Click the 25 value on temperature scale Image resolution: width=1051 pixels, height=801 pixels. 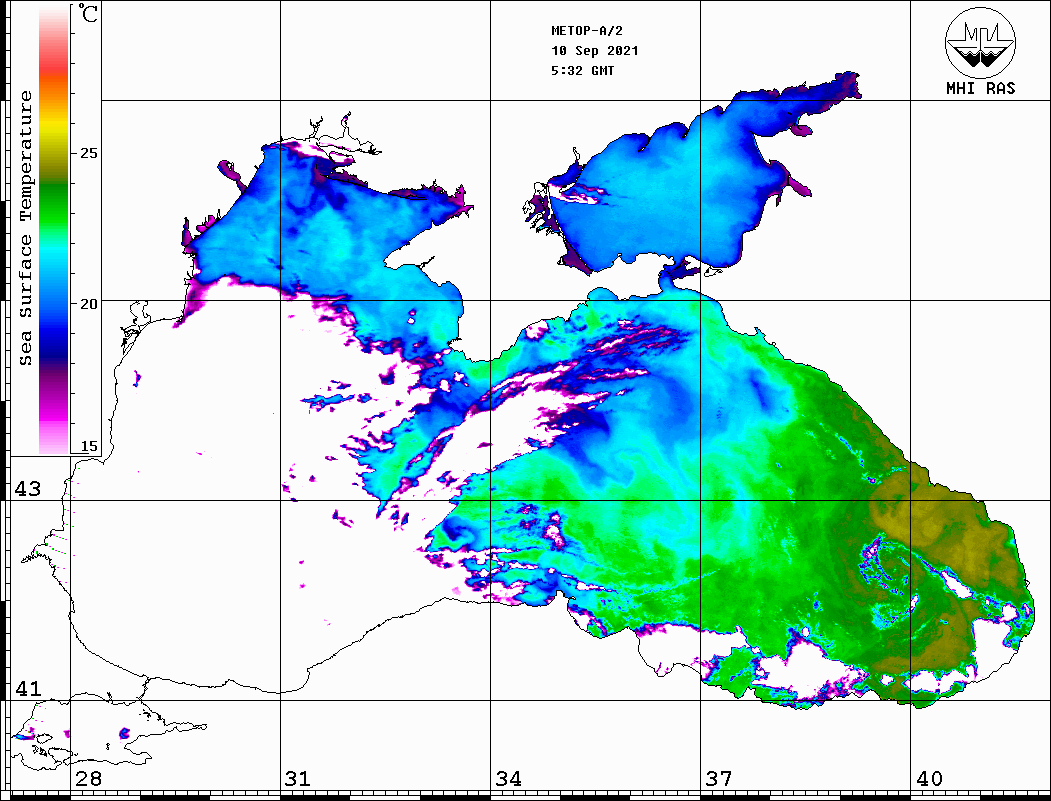tap(88, 153)
